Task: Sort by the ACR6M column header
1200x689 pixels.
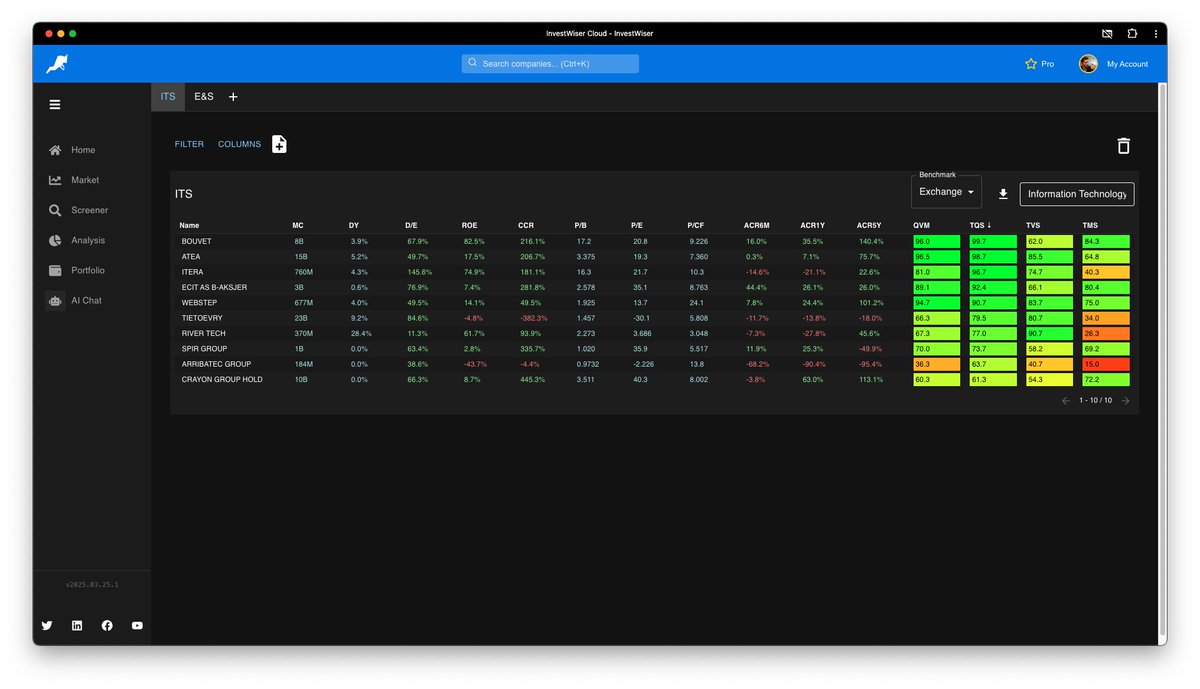Action: (x=757, y=225)
